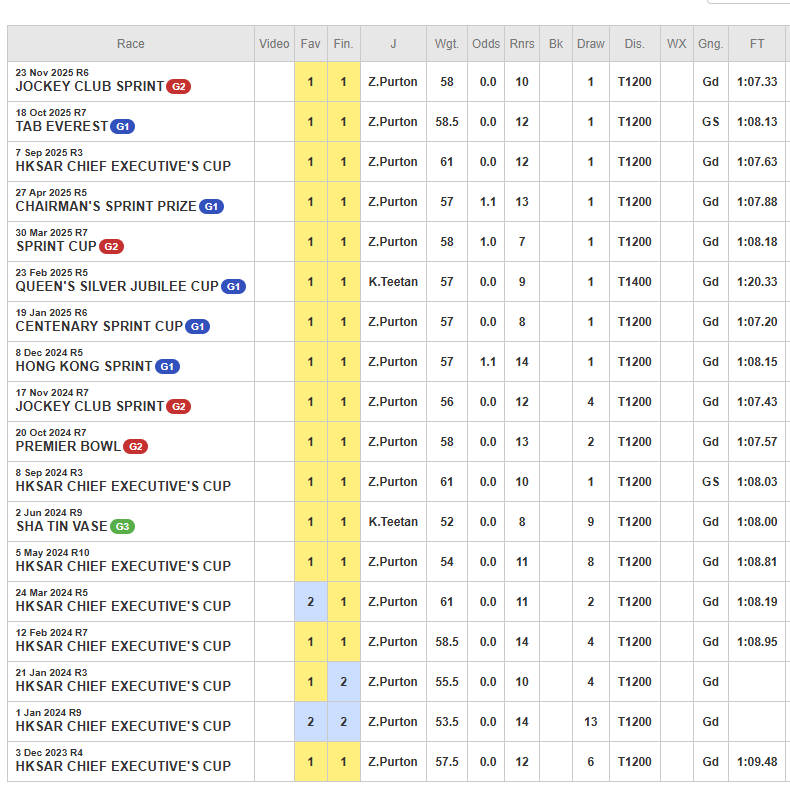Click weight 55.5 in the 21 Jan 2024 row
Viewport: 790px width, 788px height.
point(447,682)
